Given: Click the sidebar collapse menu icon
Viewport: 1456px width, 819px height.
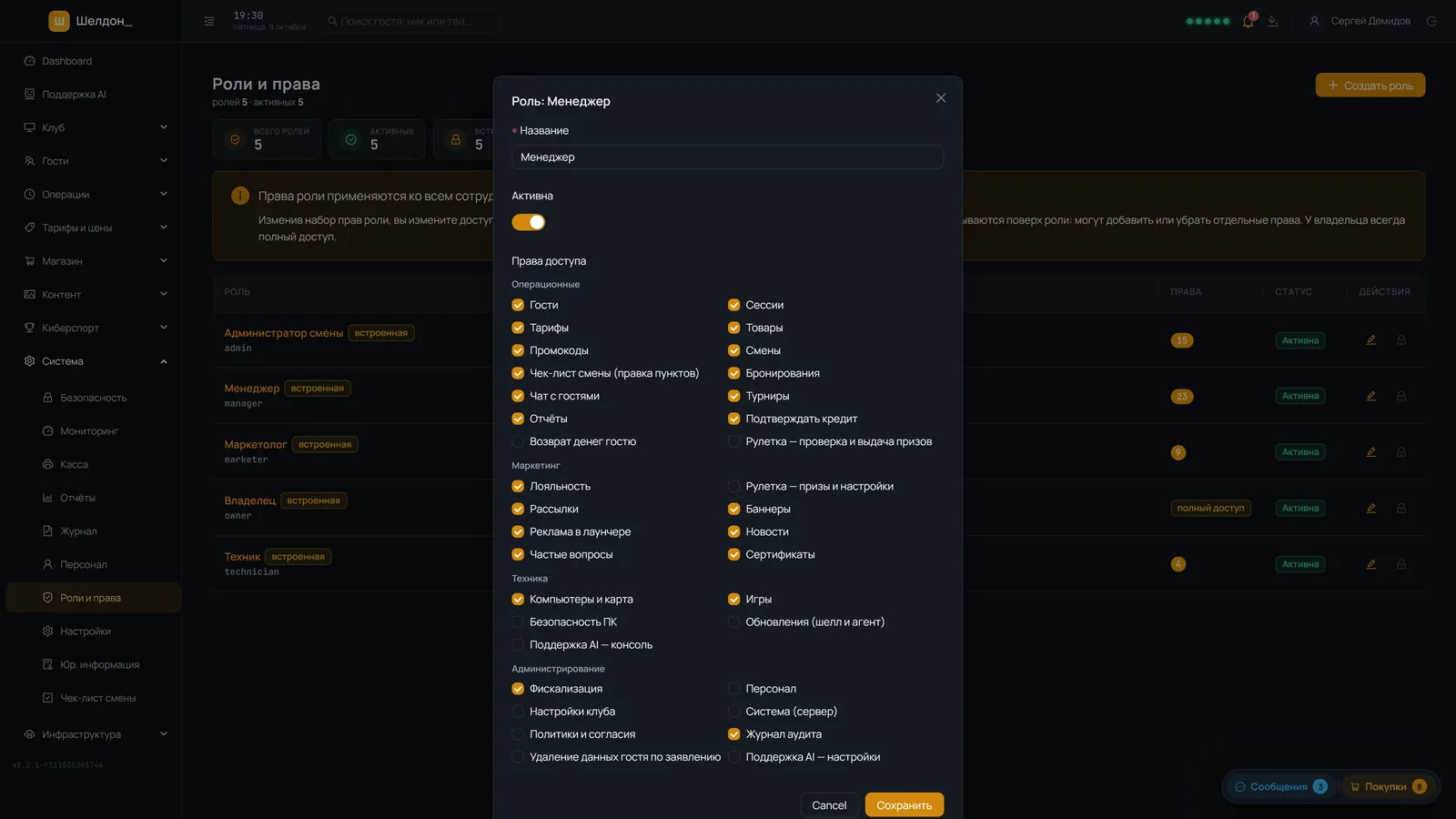Looking at the screenshot, I should tap(209, 21).
